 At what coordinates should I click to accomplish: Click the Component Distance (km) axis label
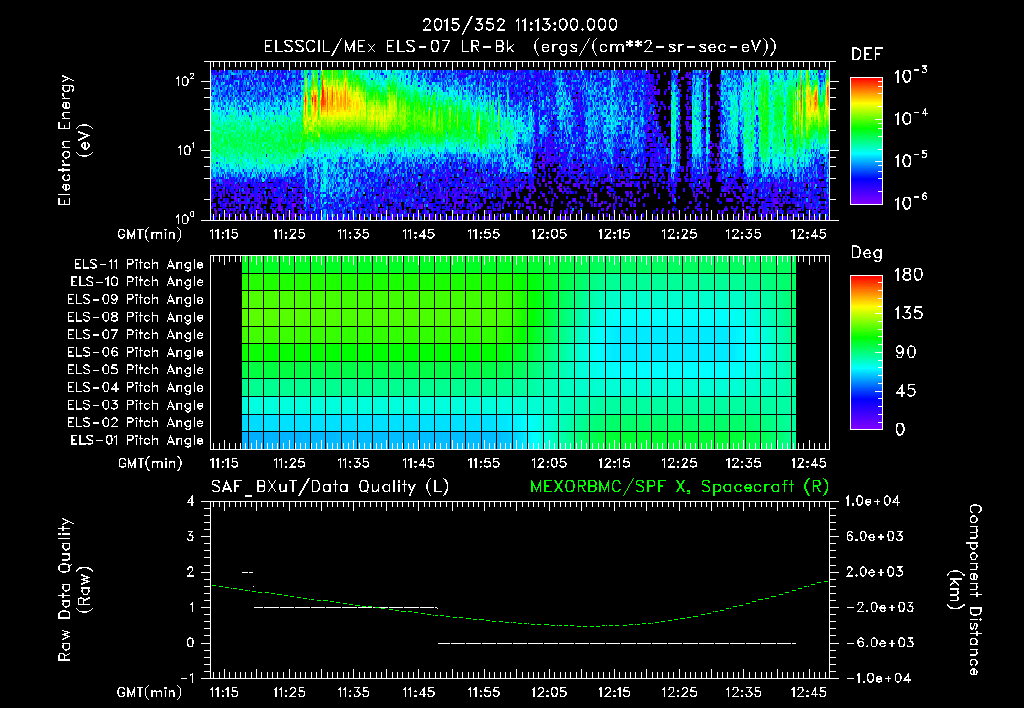coord(965,589)
